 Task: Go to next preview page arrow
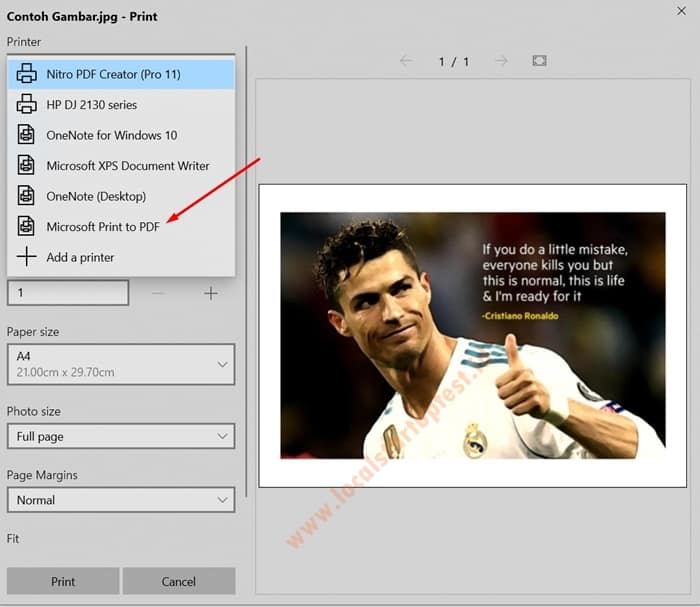501,61
